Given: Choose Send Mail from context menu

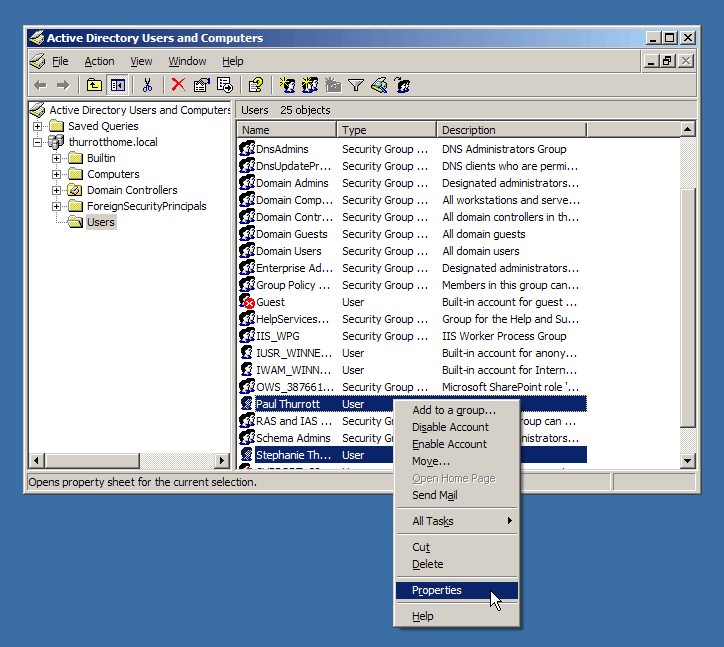Looking at the screenshot, I should (457, 495).
